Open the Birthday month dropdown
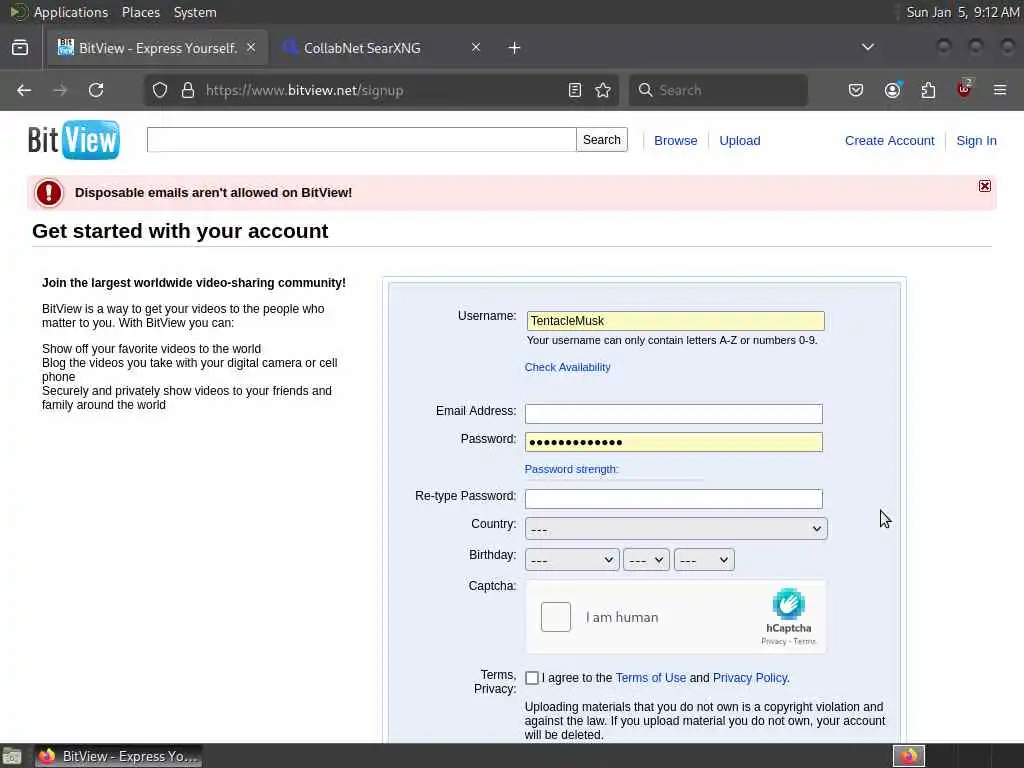Image resolution: width=1024 pixels, height=768 pixels. [572, 560]
